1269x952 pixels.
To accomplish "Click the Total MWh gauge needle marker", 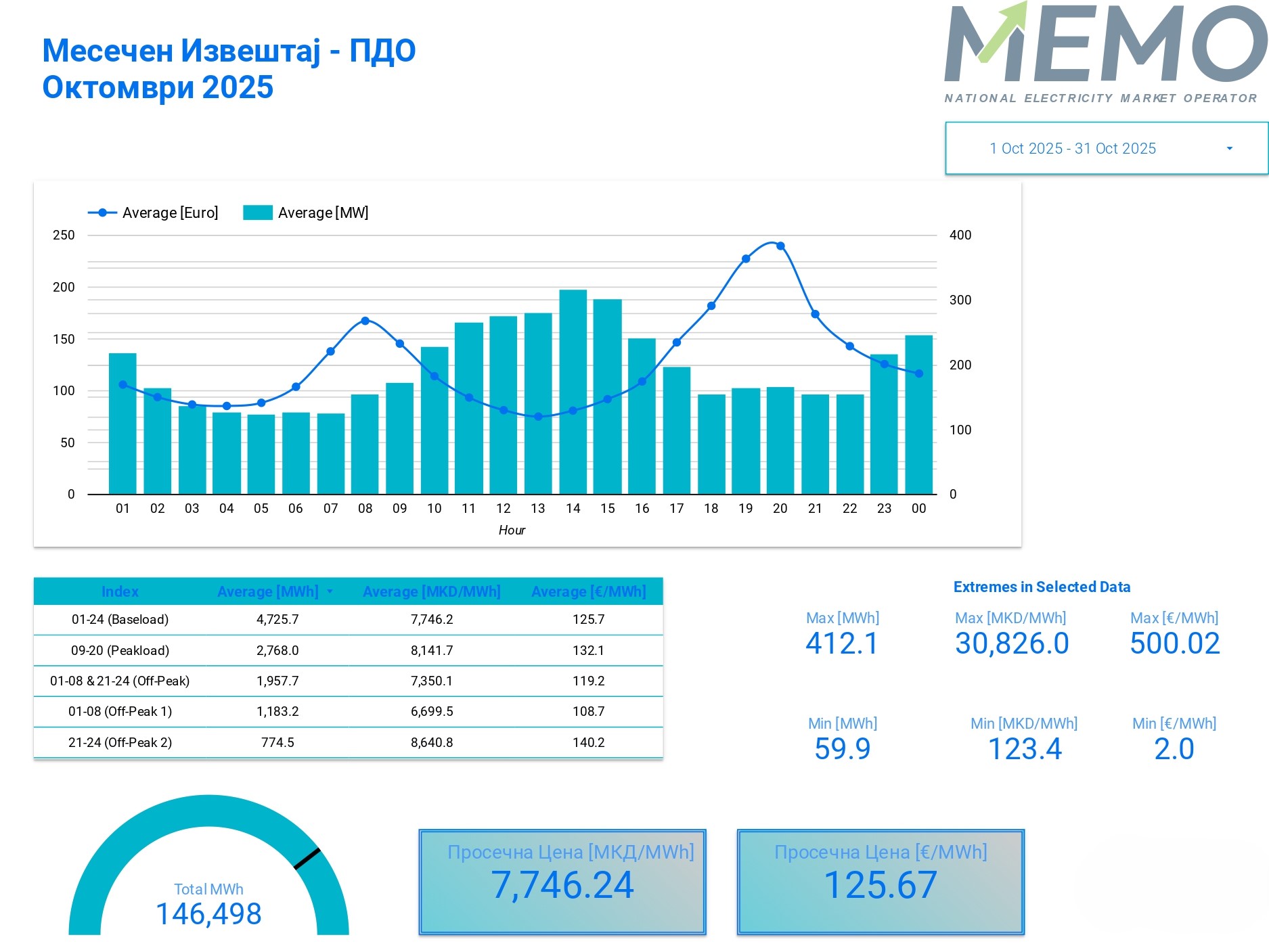I will click(307, 858).
